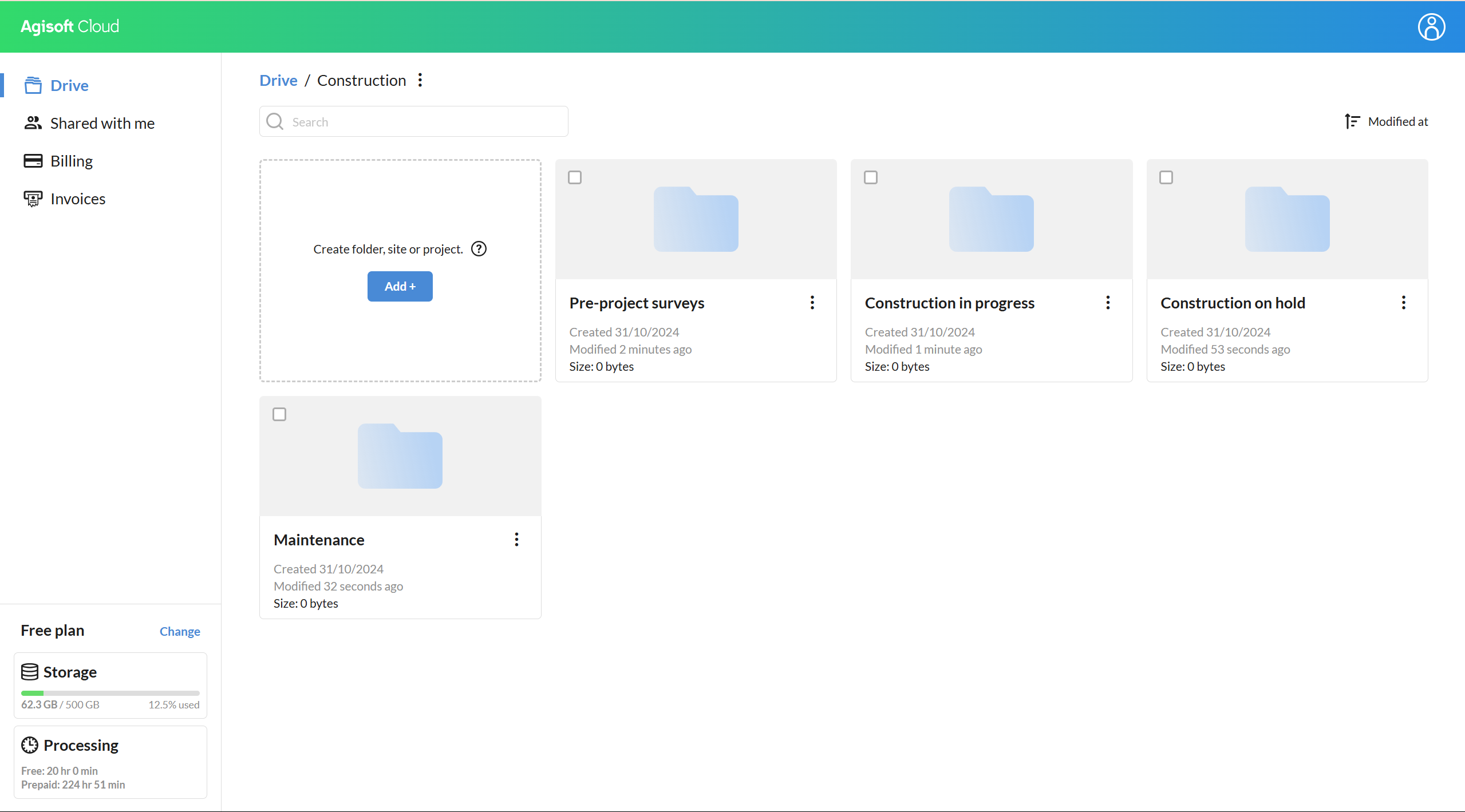Viewport: 1465px width, 812px height.
Task: Click the storage usage progress bar
Action: pyautogui.click(x=110, y=693)
